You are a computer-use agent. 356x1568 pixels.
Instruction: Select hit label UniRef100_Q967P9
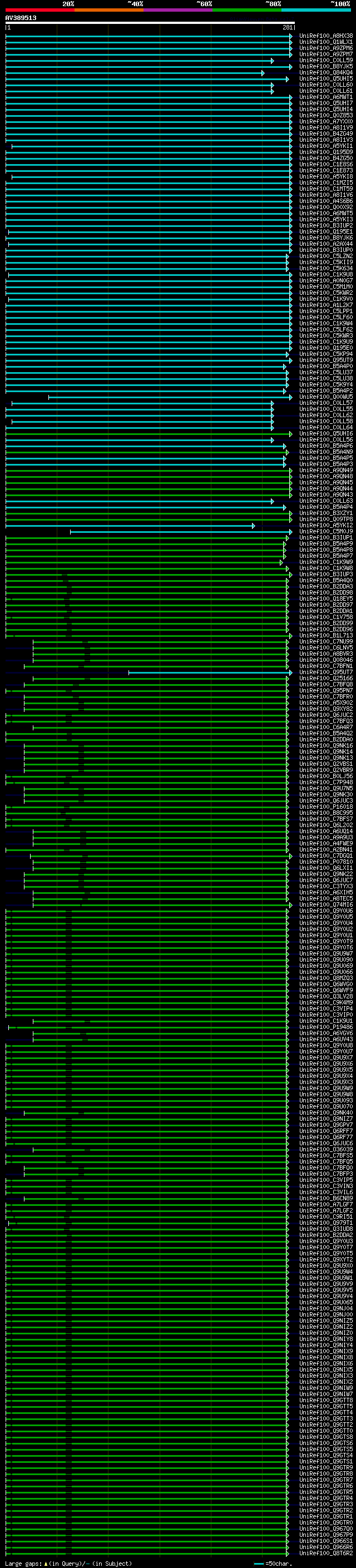point(326,1535)
